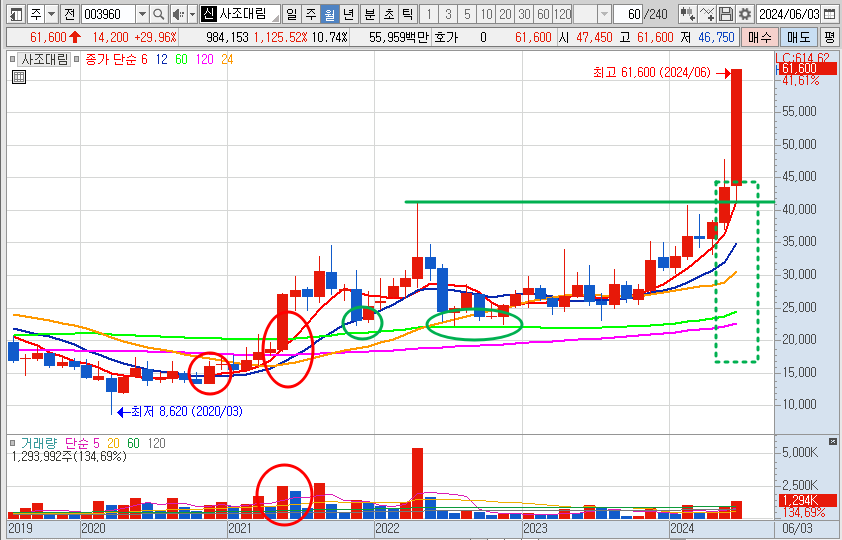Select weekly period 주 button
Image resolution: width=842 pixels, height=540 pixels.
[311, 14]
